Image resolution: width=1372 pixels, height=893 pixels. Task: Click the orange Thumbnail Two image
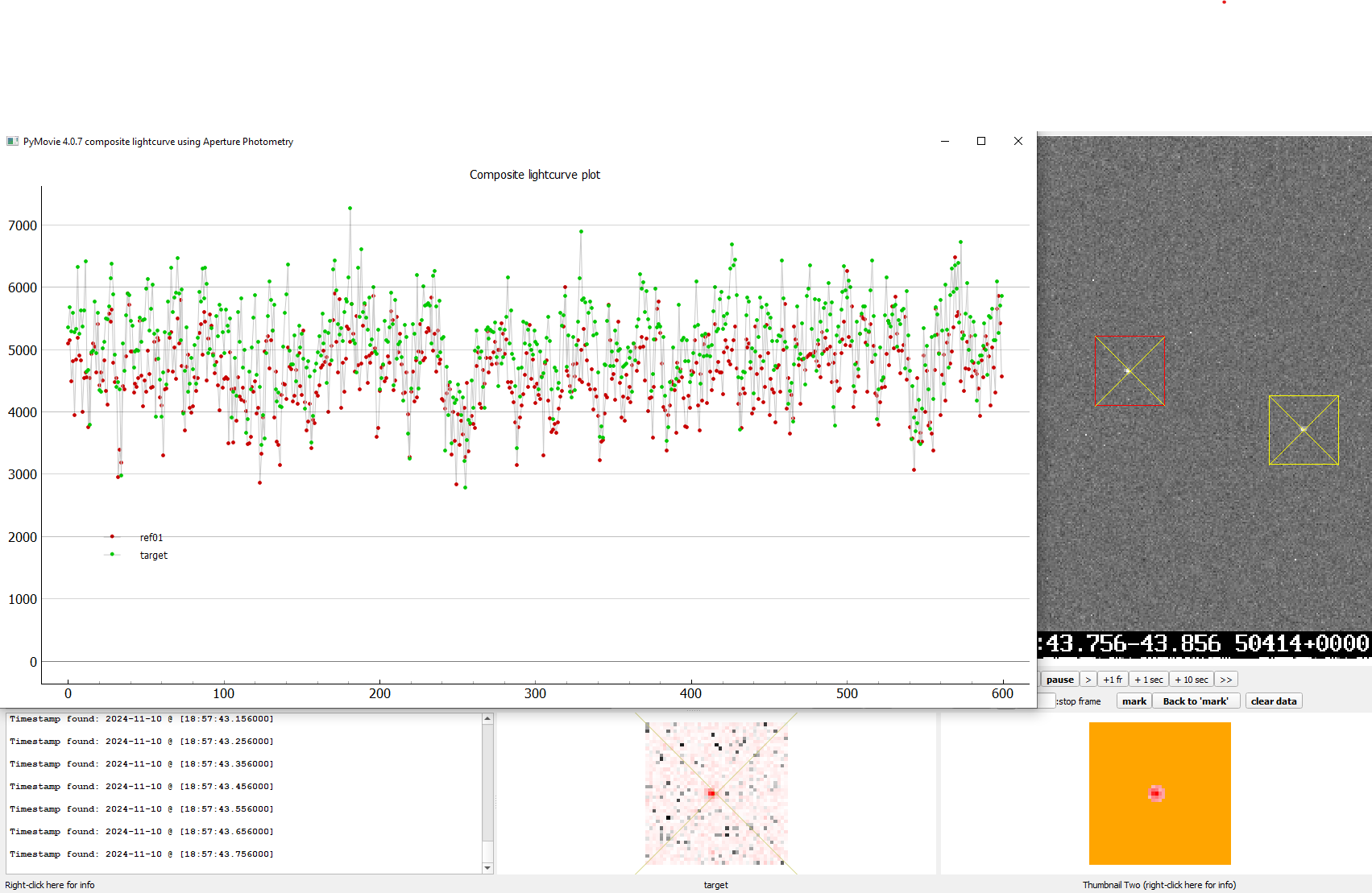tap(1160, 793)
